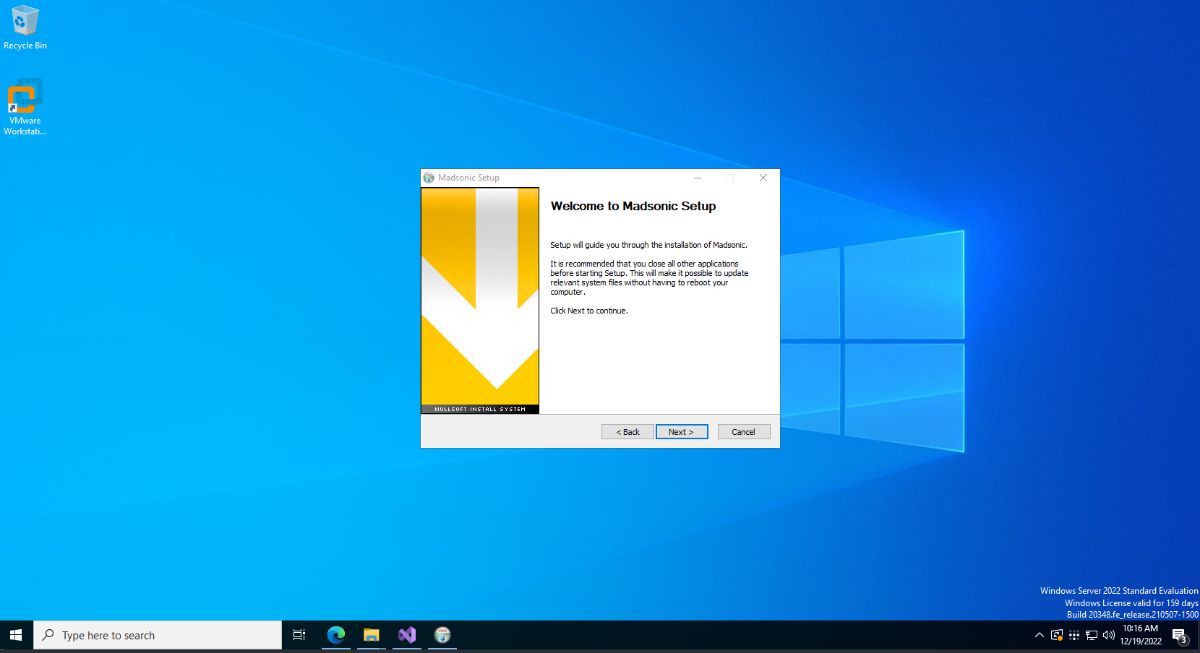The height and width of the screenshot is (653, 1200).
Task: Open Microsoft Edge from the taskbar
Action: coord(335,635)
